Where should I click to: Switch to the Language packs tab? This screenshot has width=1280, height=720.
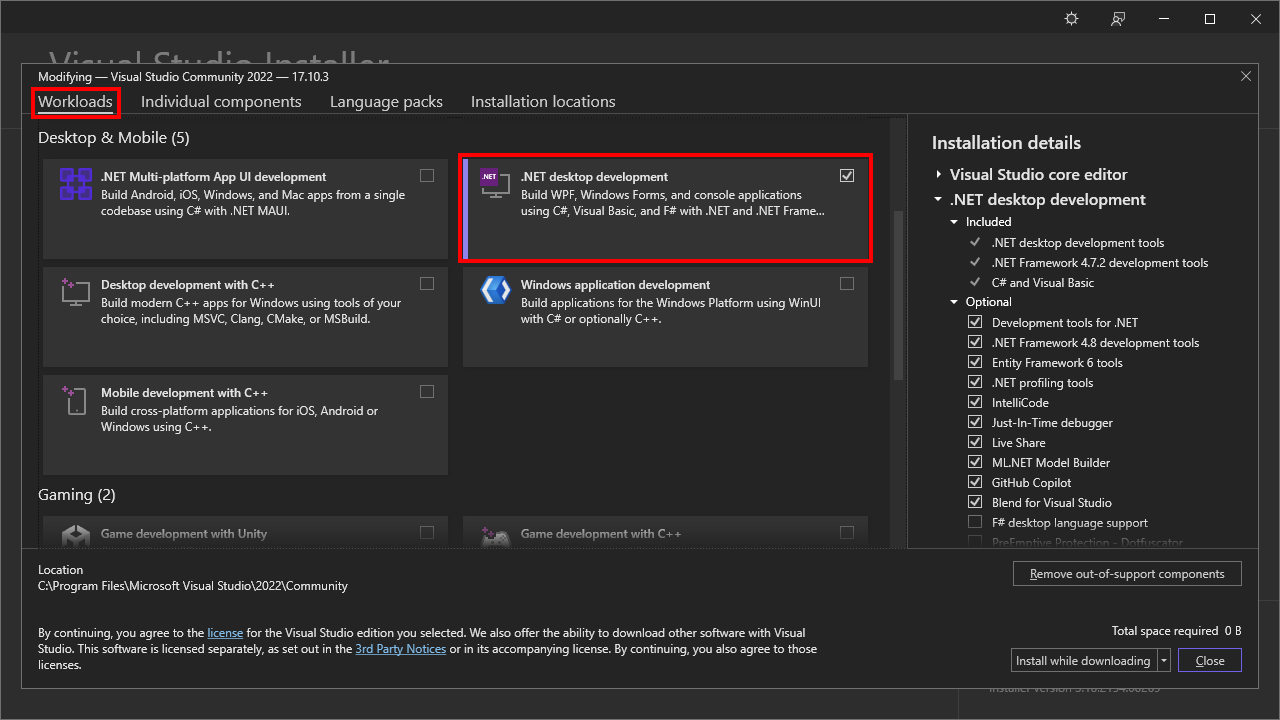[386, 102]
